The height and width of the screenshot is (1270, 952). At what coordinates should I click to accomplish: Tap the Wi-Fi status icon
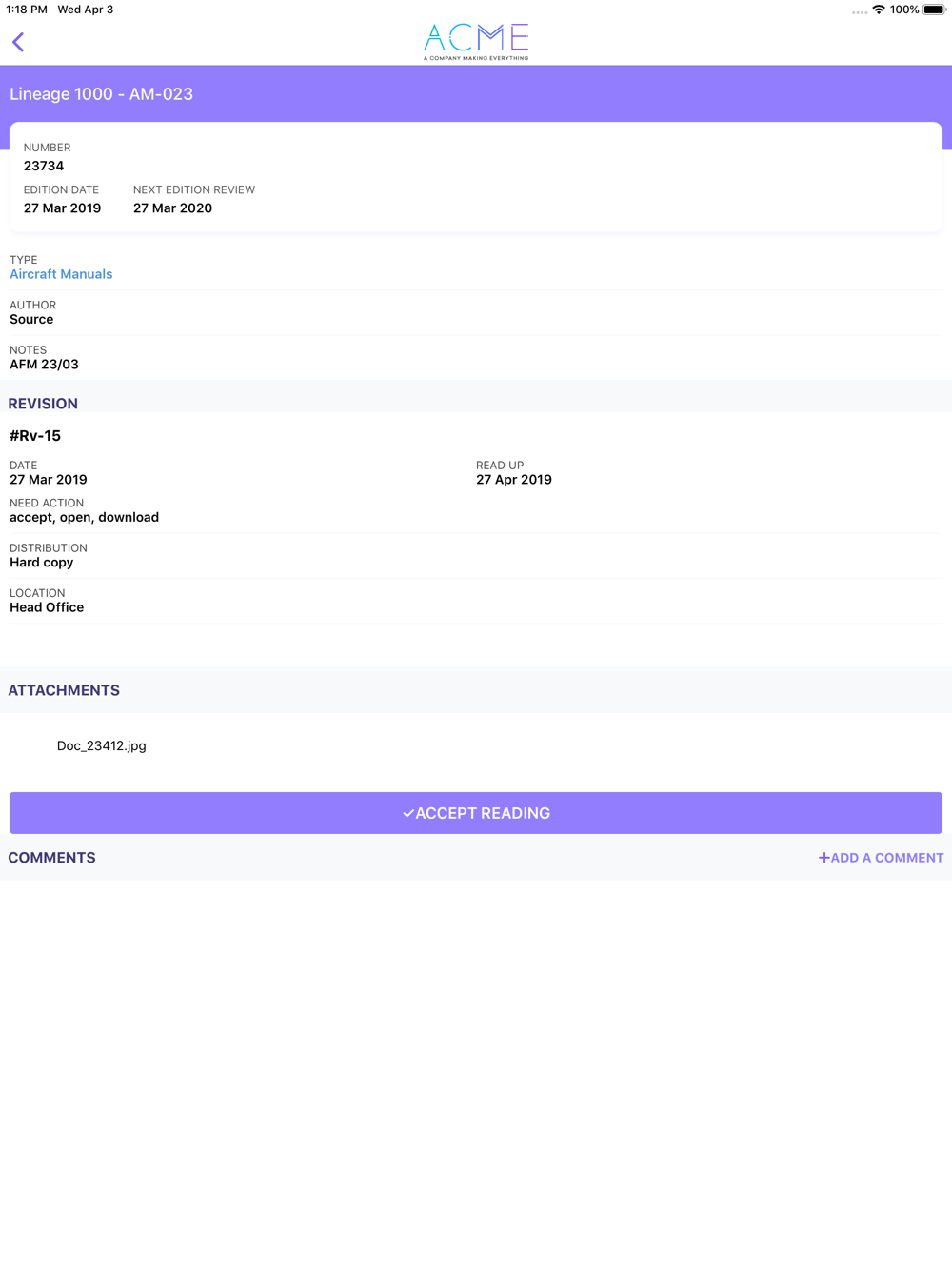[878, 10]
